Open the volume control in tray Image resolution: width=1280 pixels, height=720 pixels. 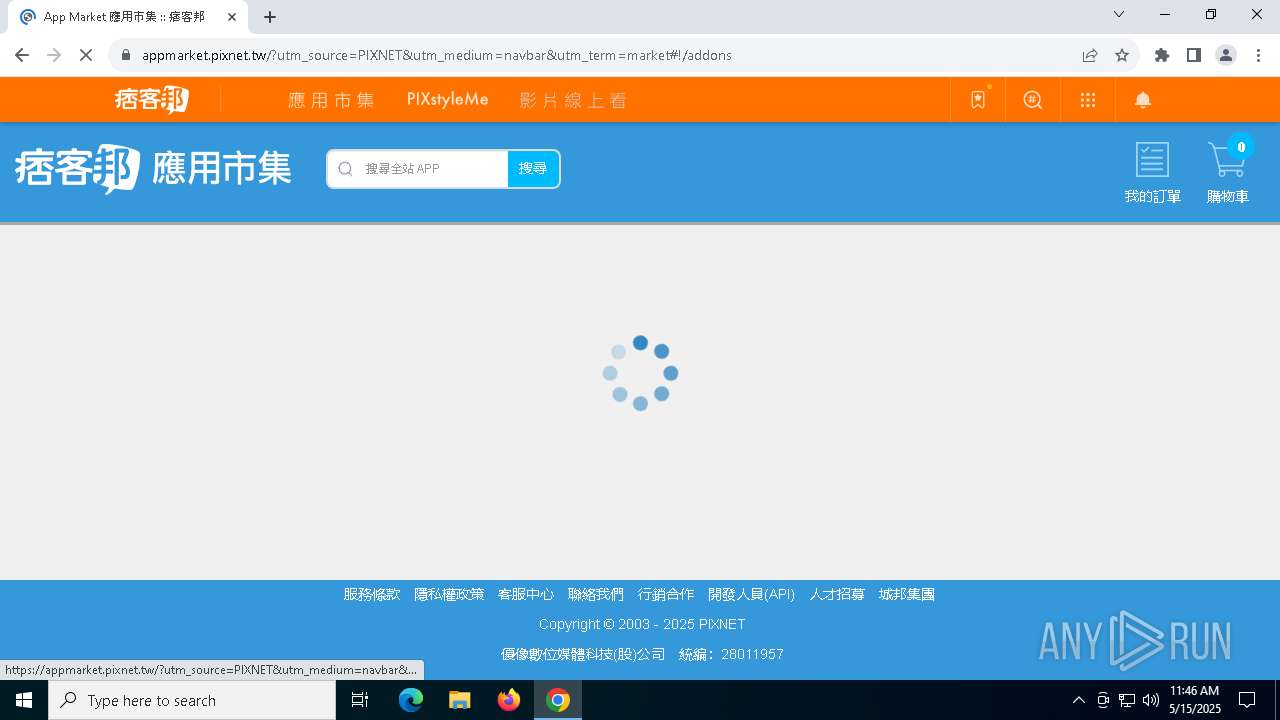tap(1151, 700)
